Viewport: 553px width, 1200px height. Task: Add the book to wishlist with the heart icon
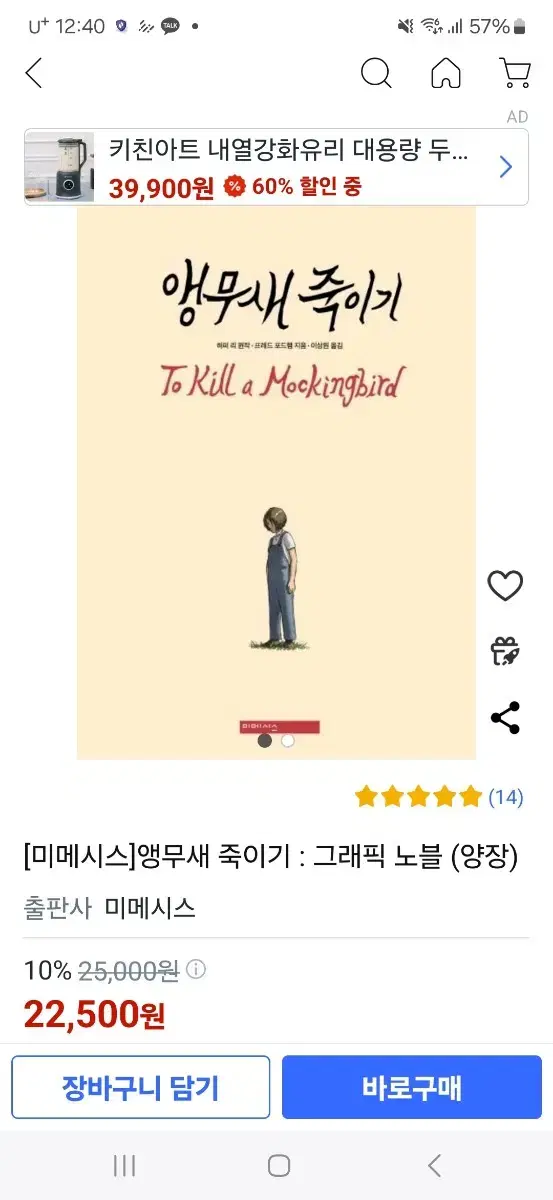[x=505, y=586]
